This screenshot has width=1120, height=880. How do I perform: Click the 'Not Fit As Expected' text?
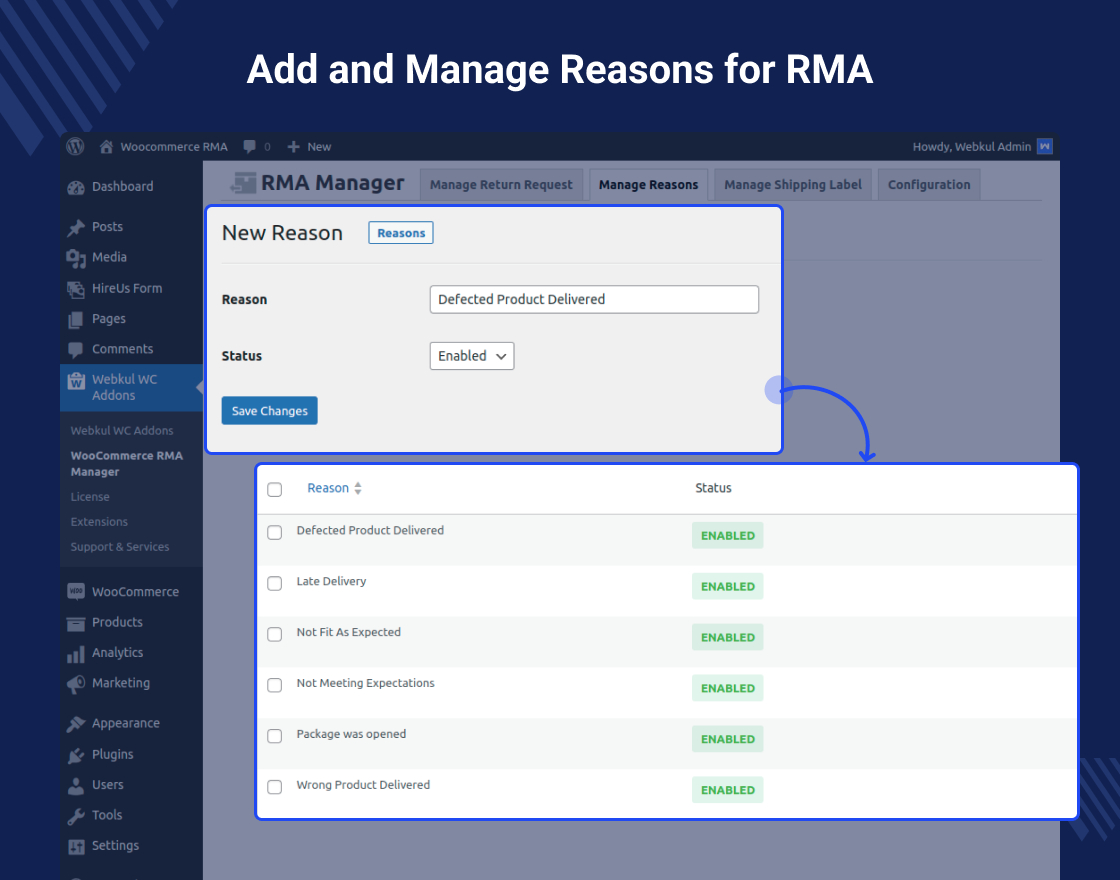(x=349, y=632)
